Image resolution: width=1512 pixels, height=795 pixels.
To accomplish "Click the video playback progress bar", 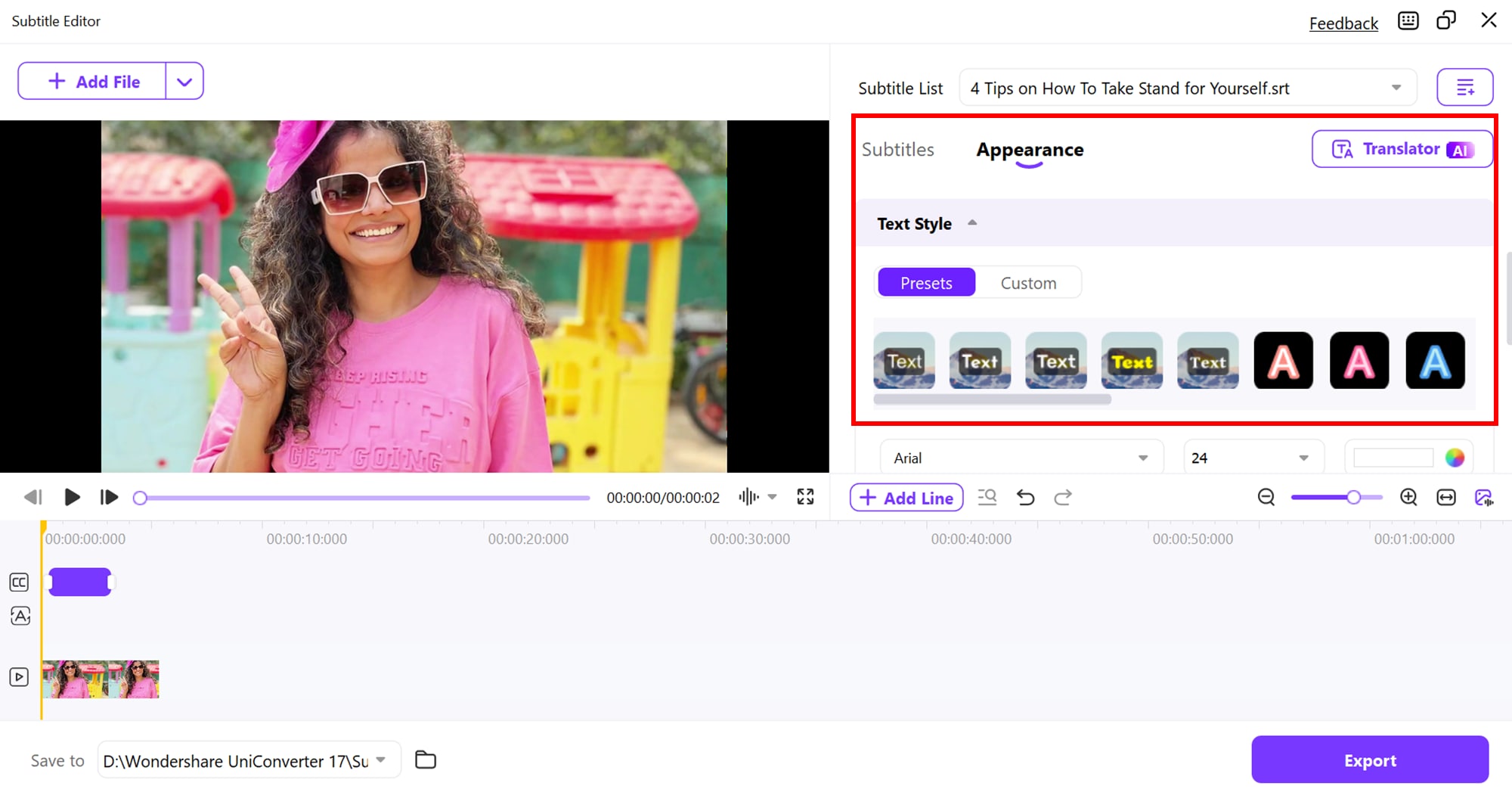I will pyautogui.click(x=361, y=498).
